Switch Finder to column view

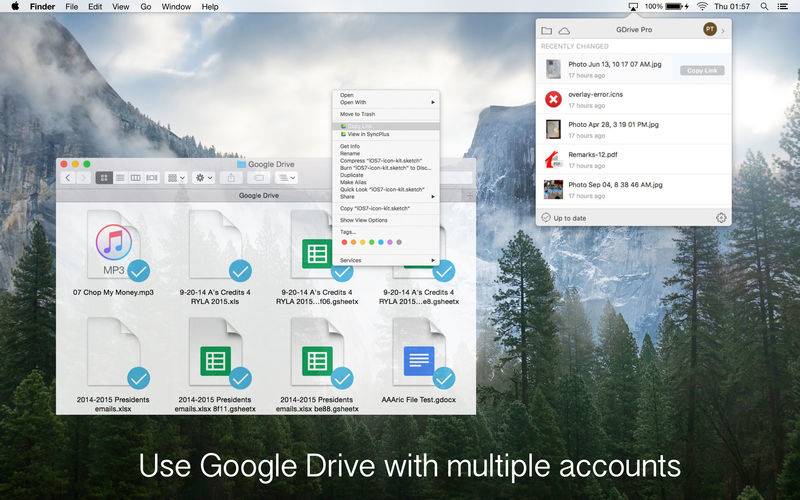[x=136, y=178]
